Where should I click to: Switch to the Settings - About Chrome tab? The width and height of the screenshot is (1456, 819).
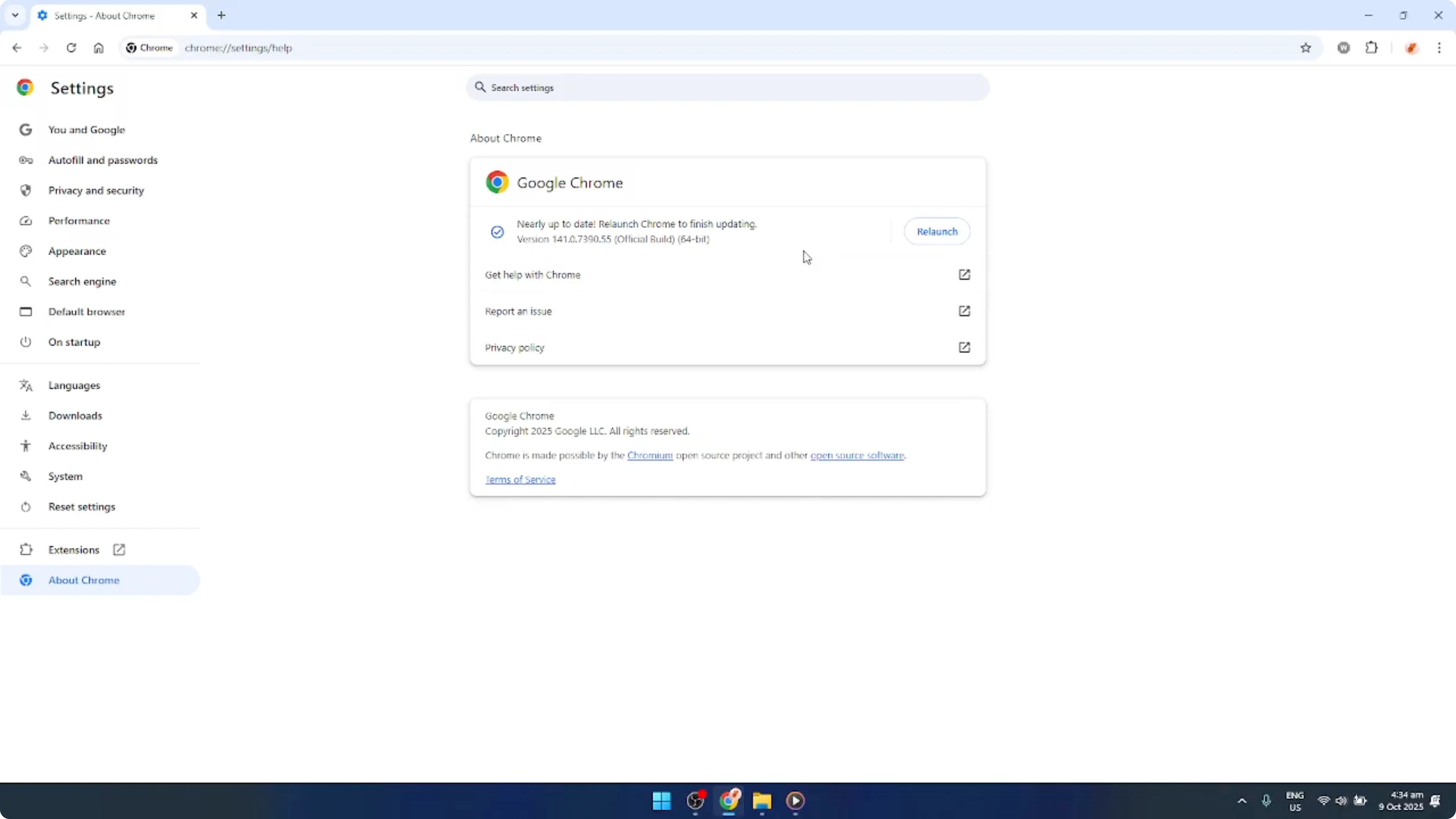105,16
